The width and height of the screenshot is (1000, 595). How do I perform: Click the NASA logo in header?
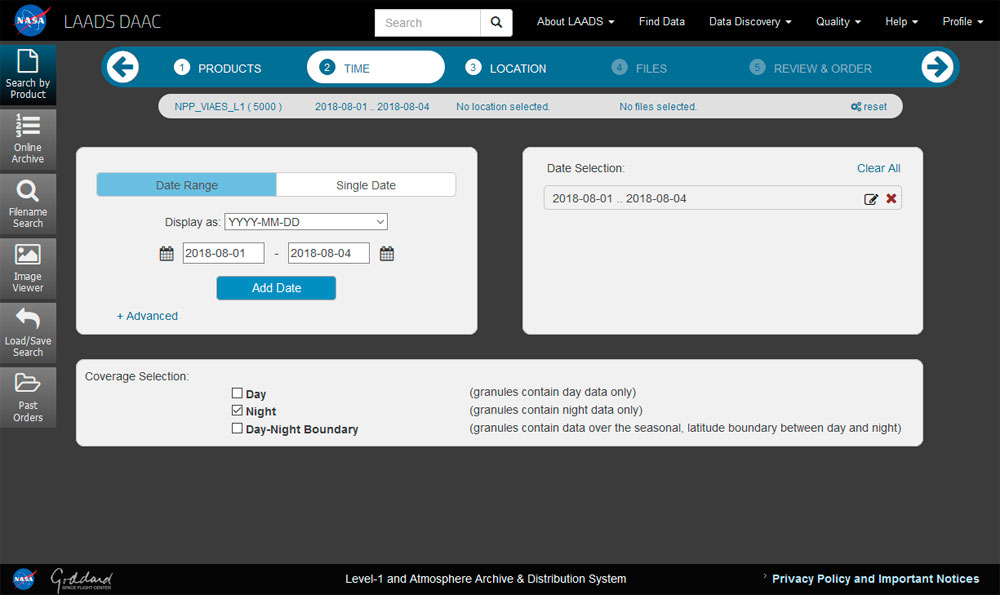point(31,21)
